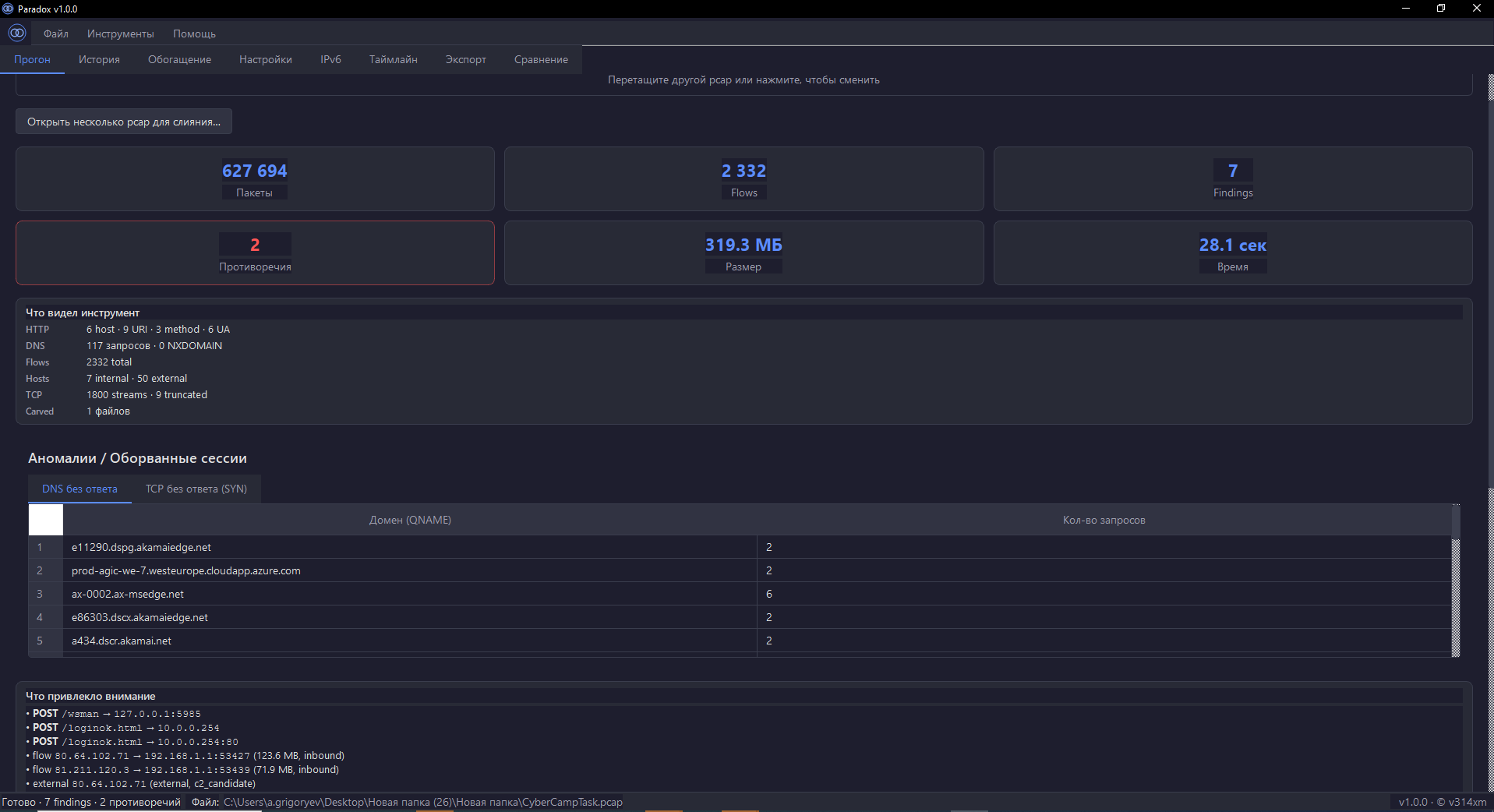Screen dimensions: 1494x812
Task: Open the Сравнение tab
Action: [541, 60]
